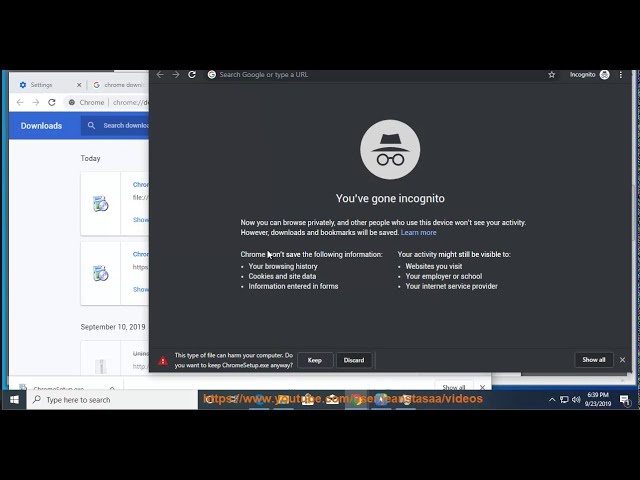Reload the Downloads page in the background window

52,102
